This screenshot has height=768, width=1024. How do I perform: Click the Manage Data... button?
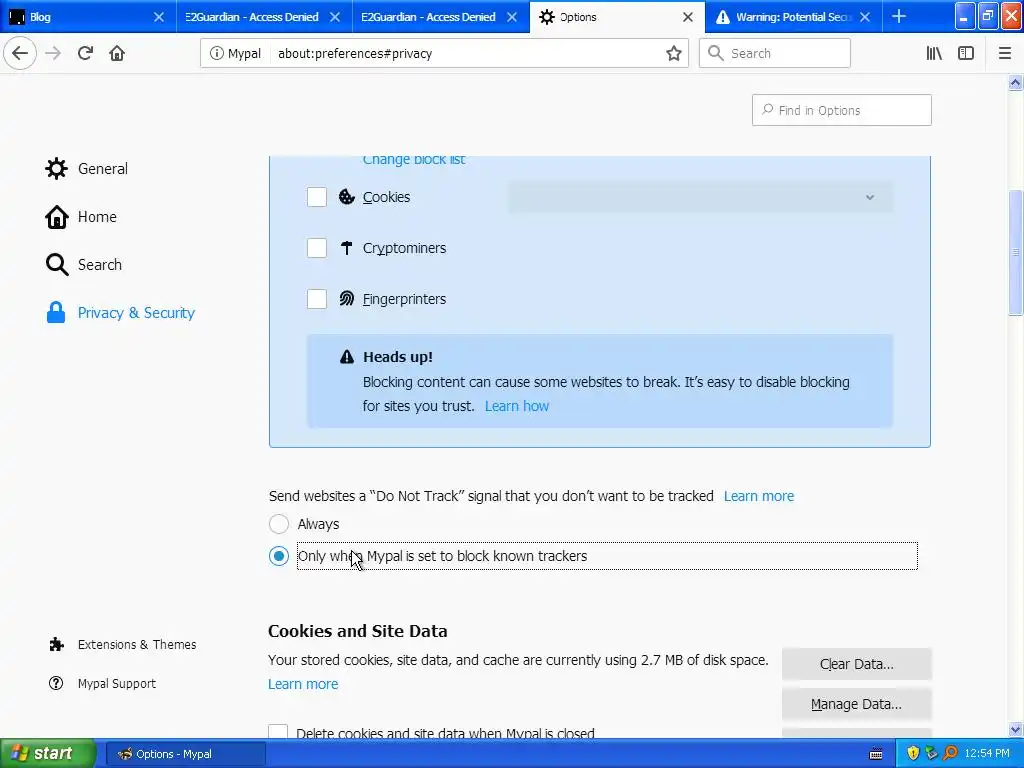857,704
